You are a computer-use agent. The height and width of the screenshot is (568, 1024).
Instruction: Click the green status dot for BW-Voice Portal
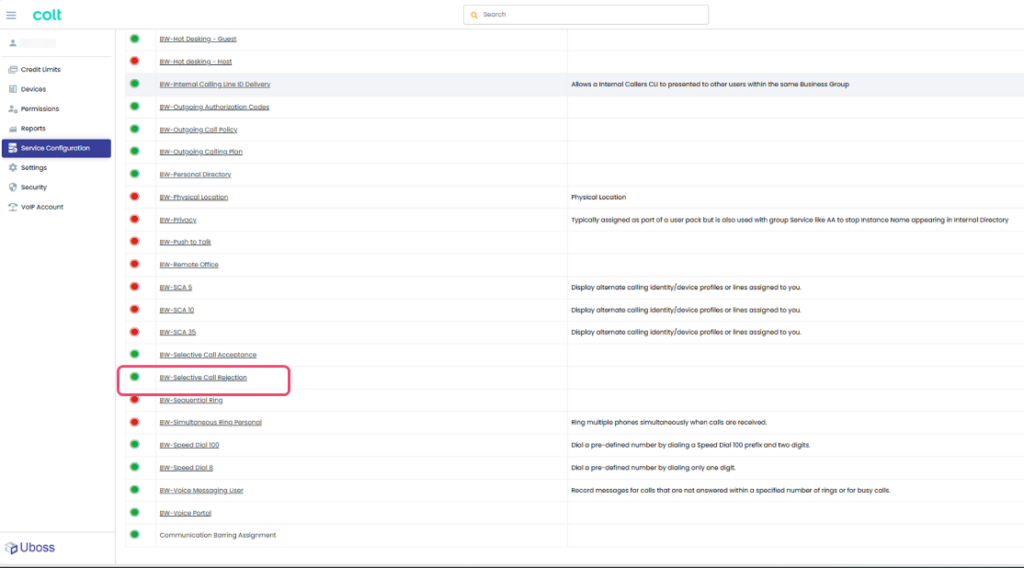click(x=134, y=512)
